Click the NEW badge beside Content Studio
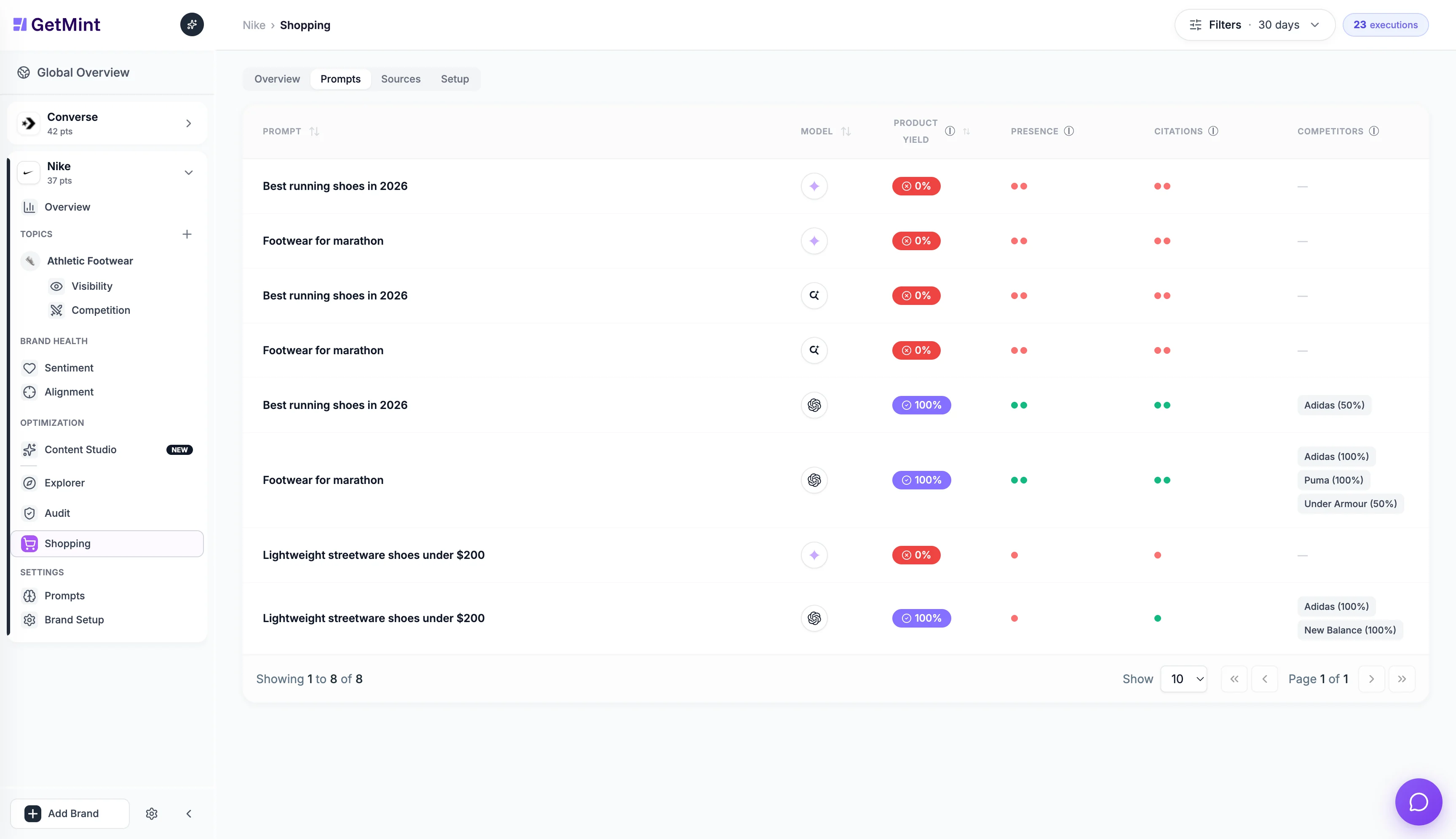1456x839 pixels. tap(179, 450)
